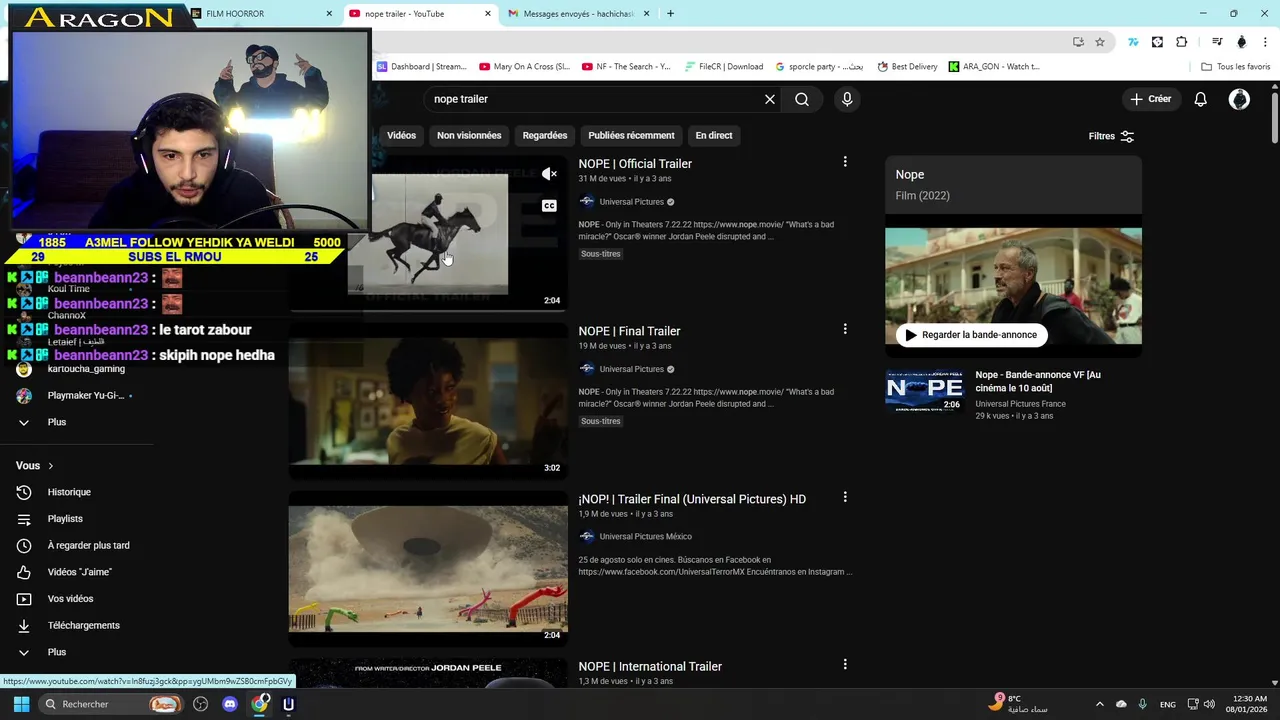Open the media controls icon in Chrome toolbar
This screenshot has width=1280, height=720.
click(x=1217, y=42)
